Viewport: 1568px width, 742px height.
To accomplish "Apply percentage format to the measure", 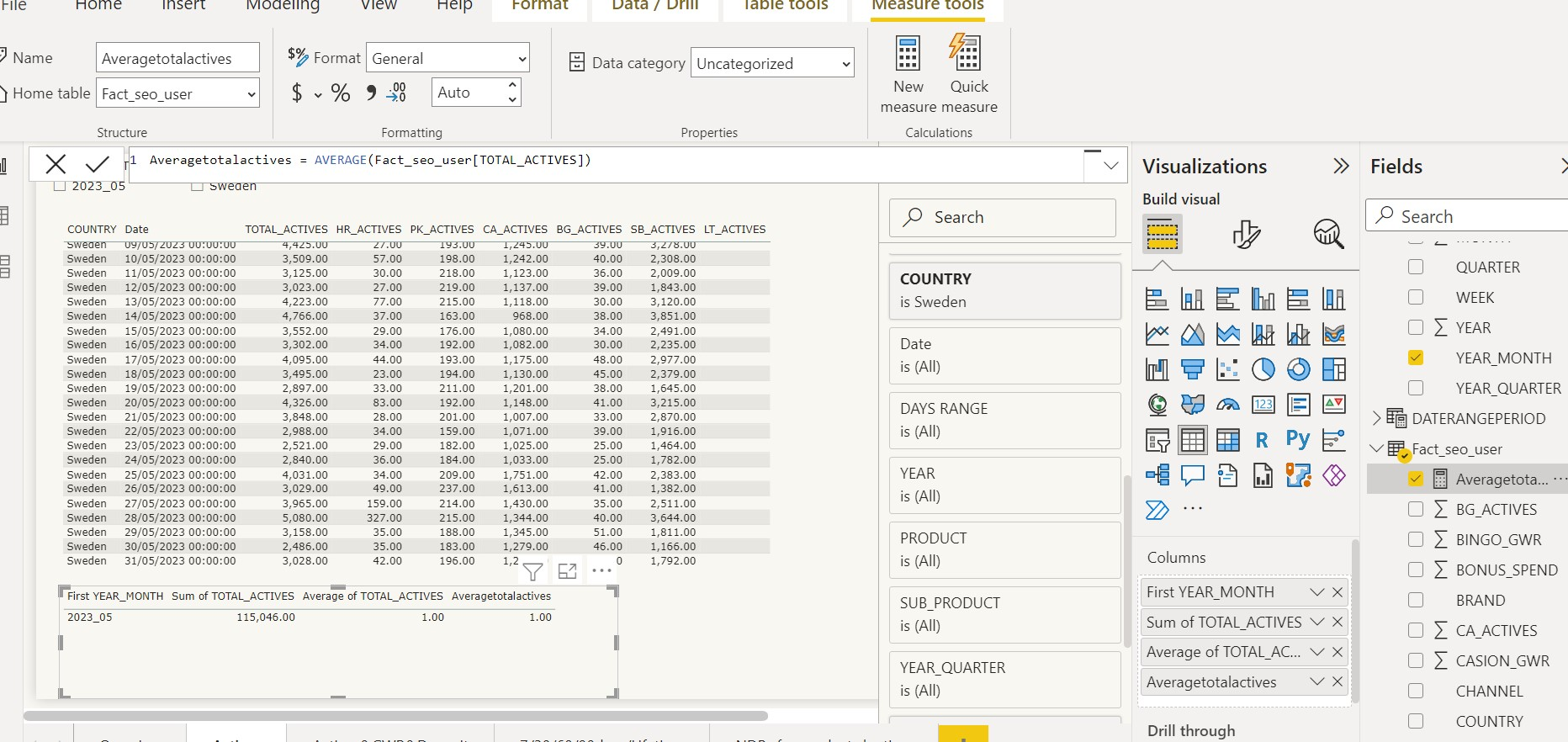I will [341, 93].
